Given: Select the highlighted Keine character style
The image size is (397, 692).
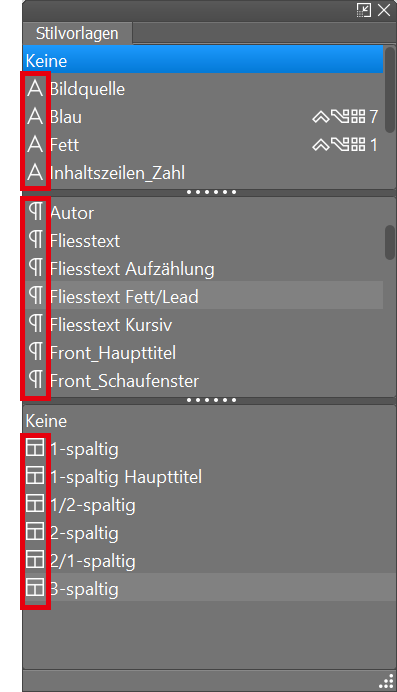Looking at the screenshot, I should pos(203,60).
